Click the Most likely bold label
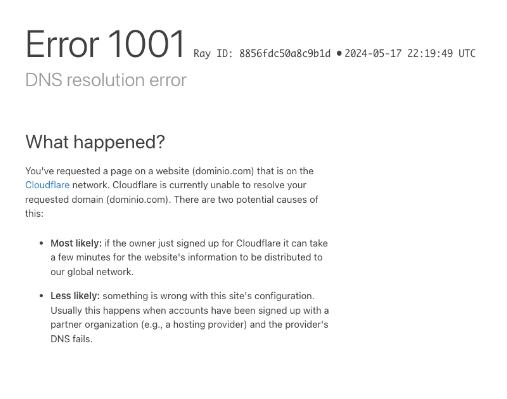Viewport: 507px width, 399px height. coord(76,243)
